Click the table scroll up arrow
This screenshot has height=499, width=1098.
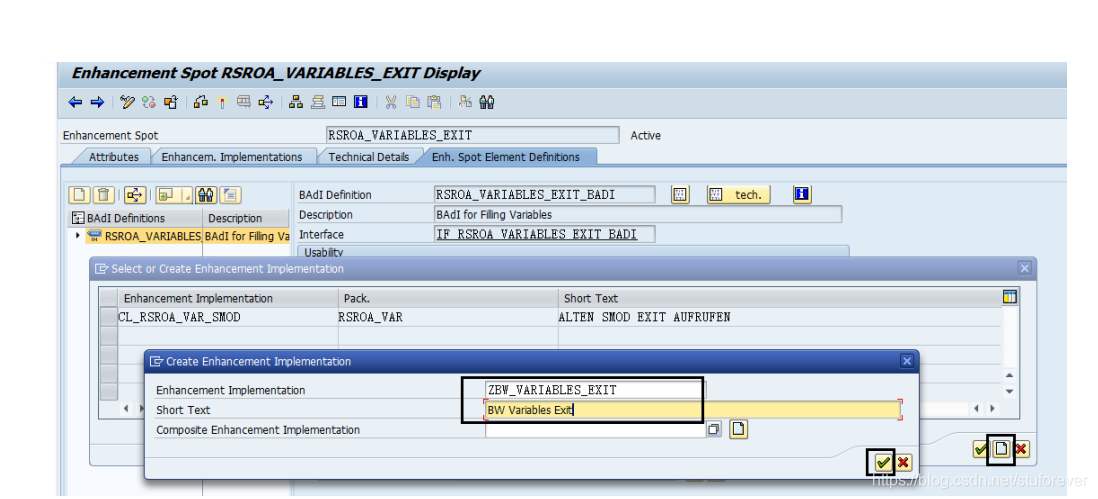click(x=1009, y=377)
